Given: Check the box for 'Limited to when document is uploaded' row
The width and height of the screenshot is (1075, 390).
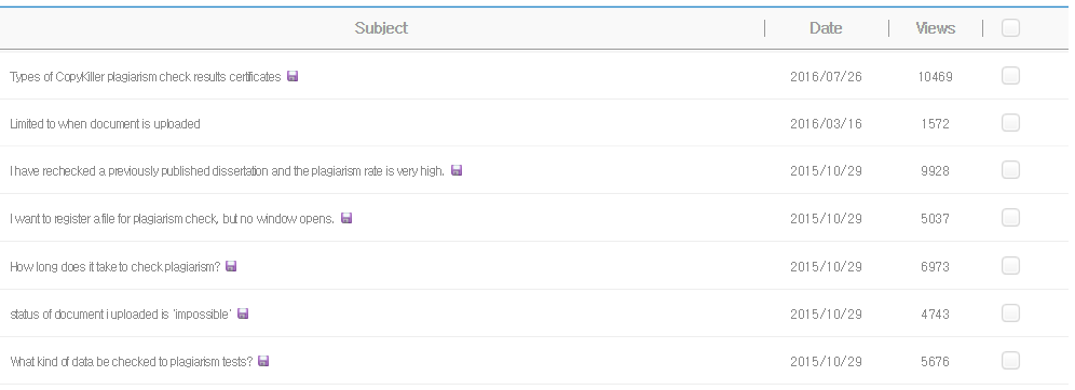Looking at the screenshot, I should pyautogui.click(x=1010, y=123).
